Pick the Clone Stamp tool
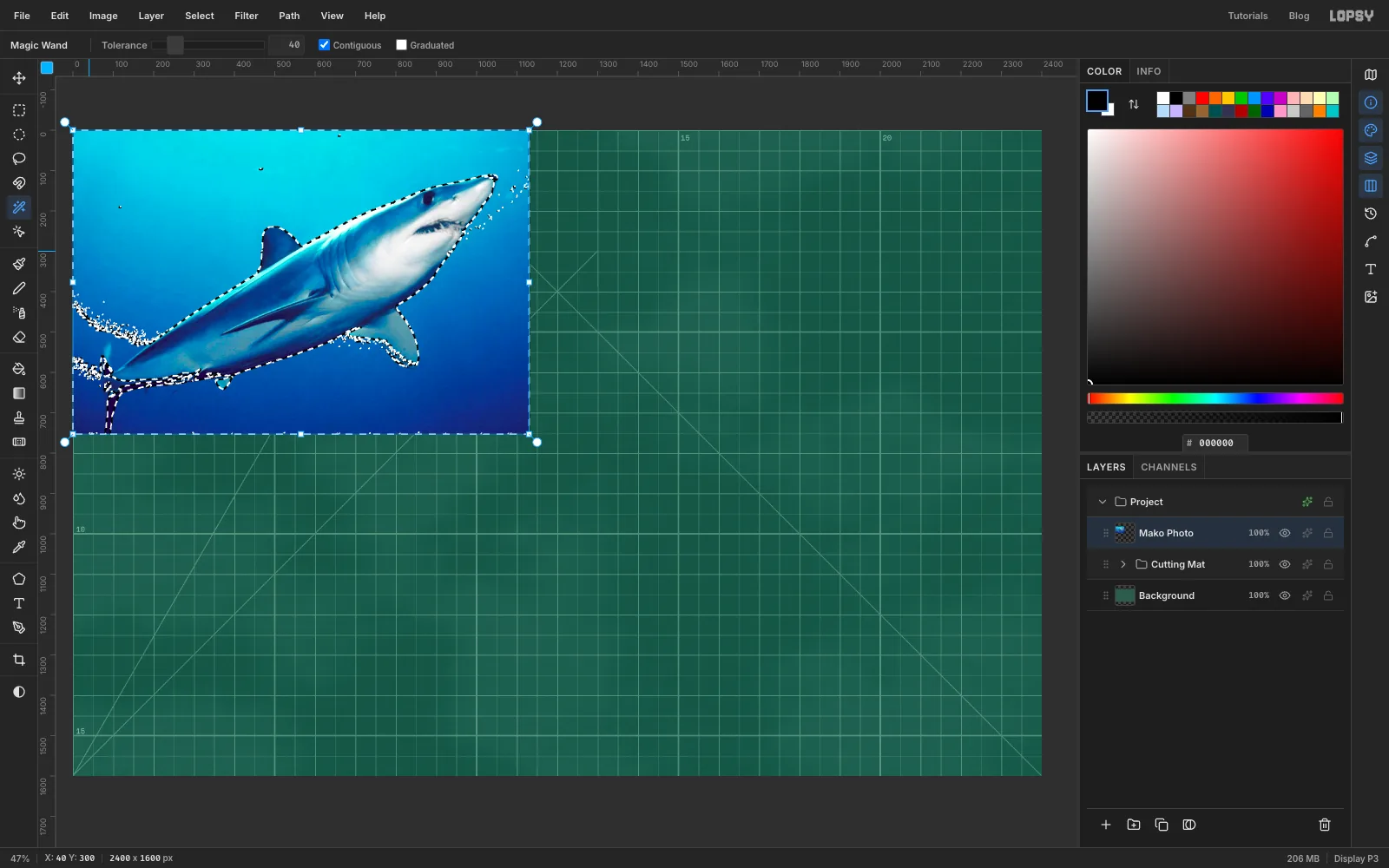 click(x=19, y=418)
